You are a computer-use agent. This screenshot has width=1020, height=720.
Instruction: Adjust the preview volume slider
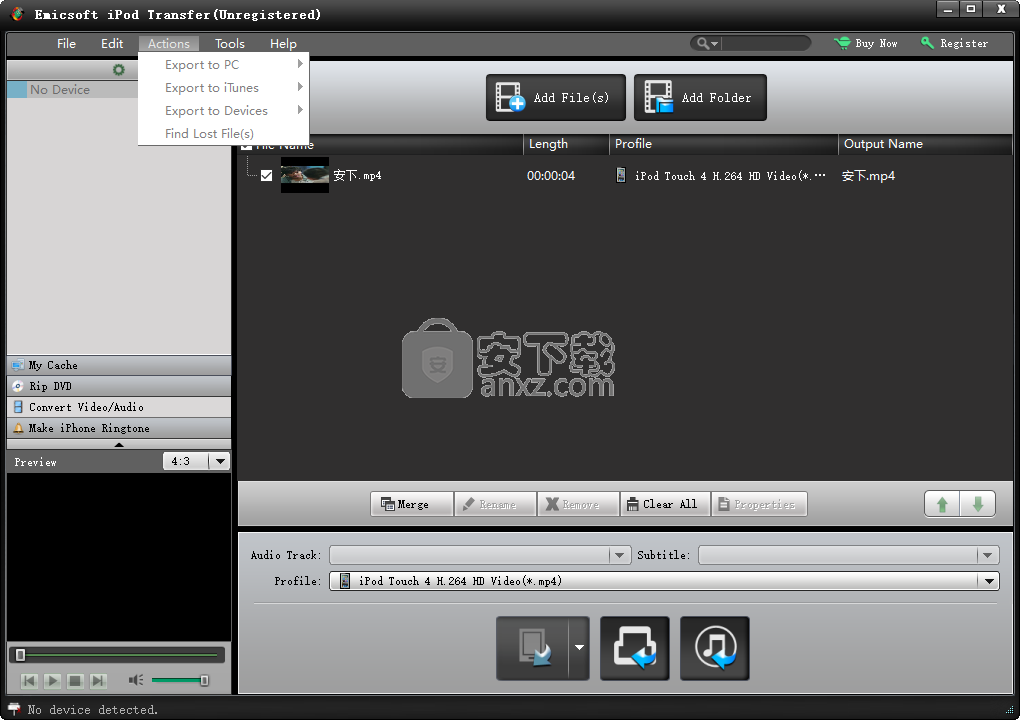(x=180, y=680)
